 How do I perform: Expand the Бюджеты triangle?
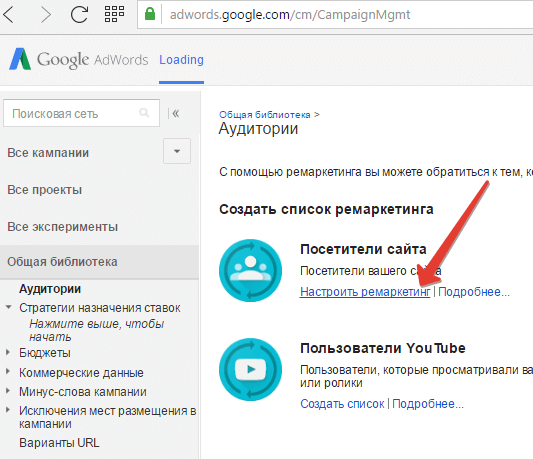click(8, 352)
